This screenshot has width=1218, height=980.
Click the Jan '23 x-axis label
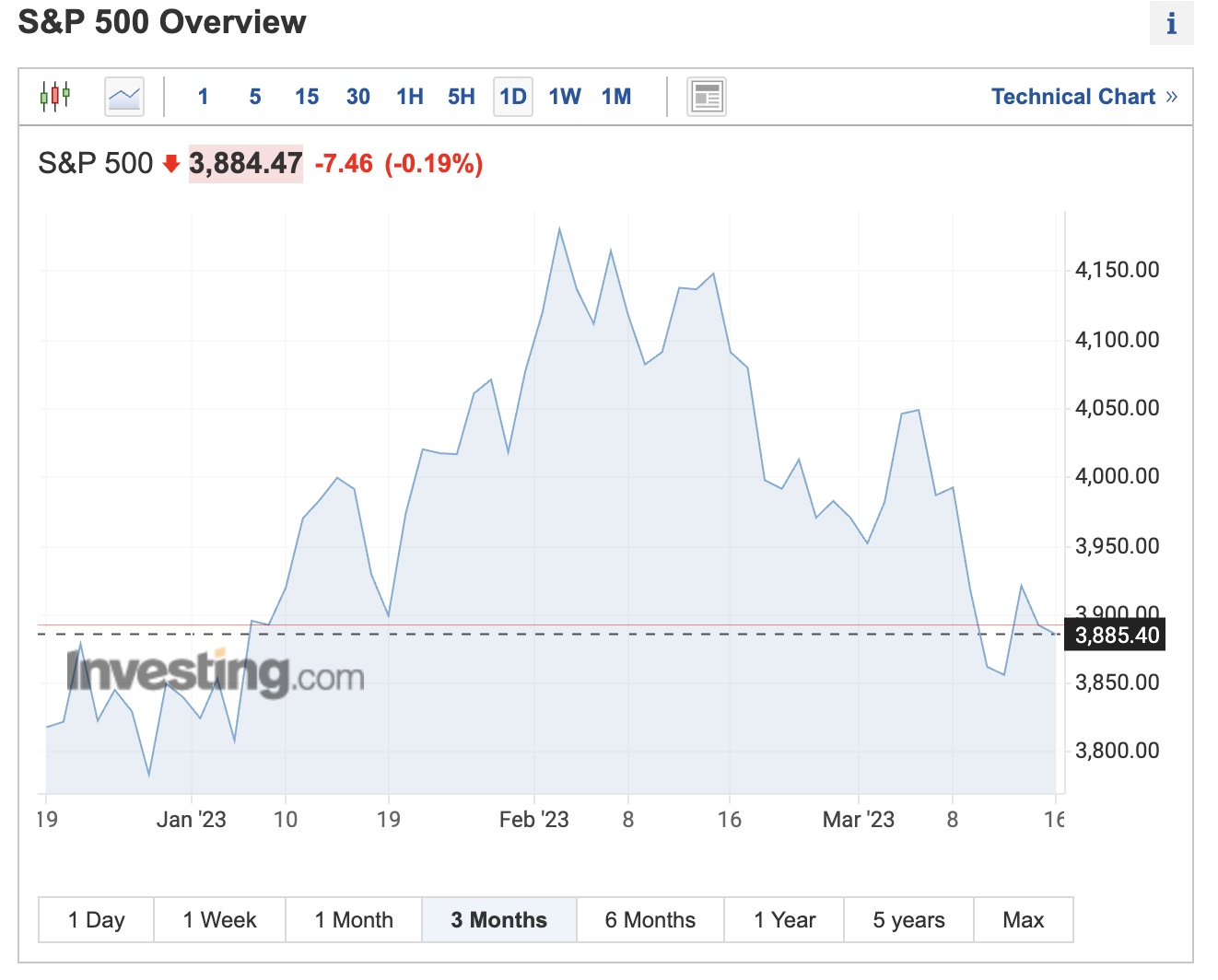click(191, 819)
